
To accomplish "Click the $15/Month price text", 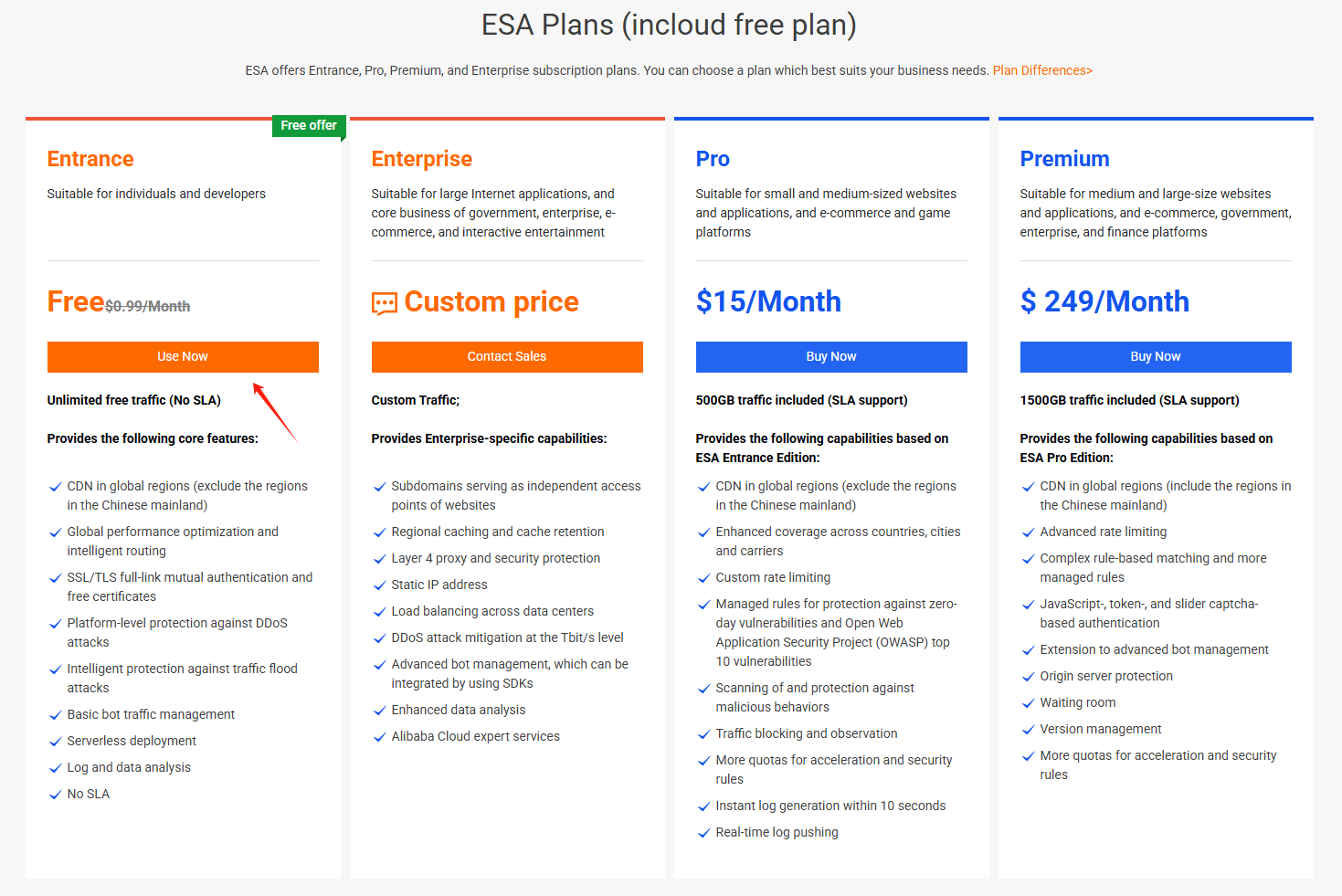I will click(x=768, y=301).
